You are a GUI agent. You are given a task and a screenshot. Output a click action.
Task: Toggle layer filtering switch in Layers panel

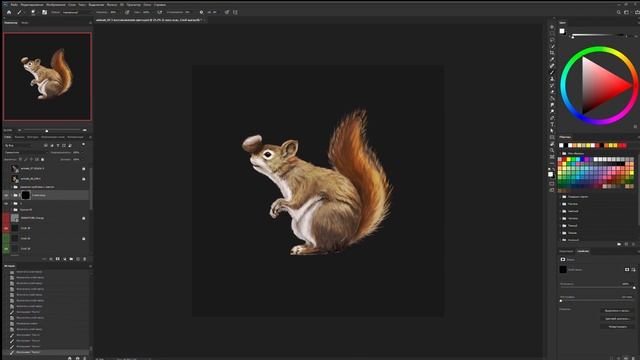coord(84,144)
